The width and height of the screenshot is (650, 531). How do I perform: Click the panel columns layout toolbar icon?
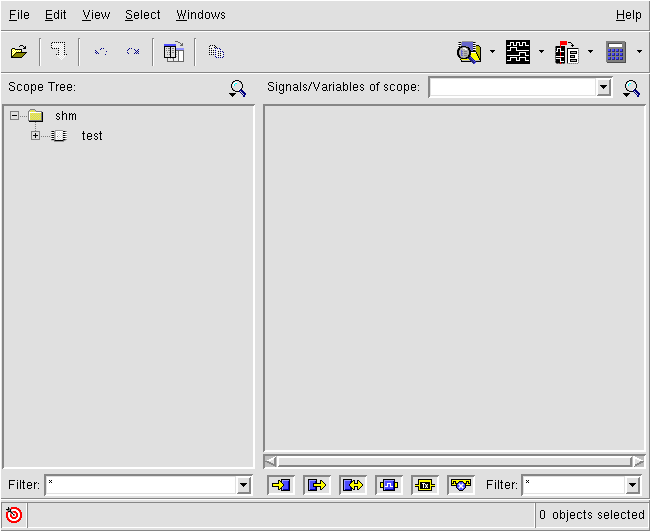click(174, 51)
